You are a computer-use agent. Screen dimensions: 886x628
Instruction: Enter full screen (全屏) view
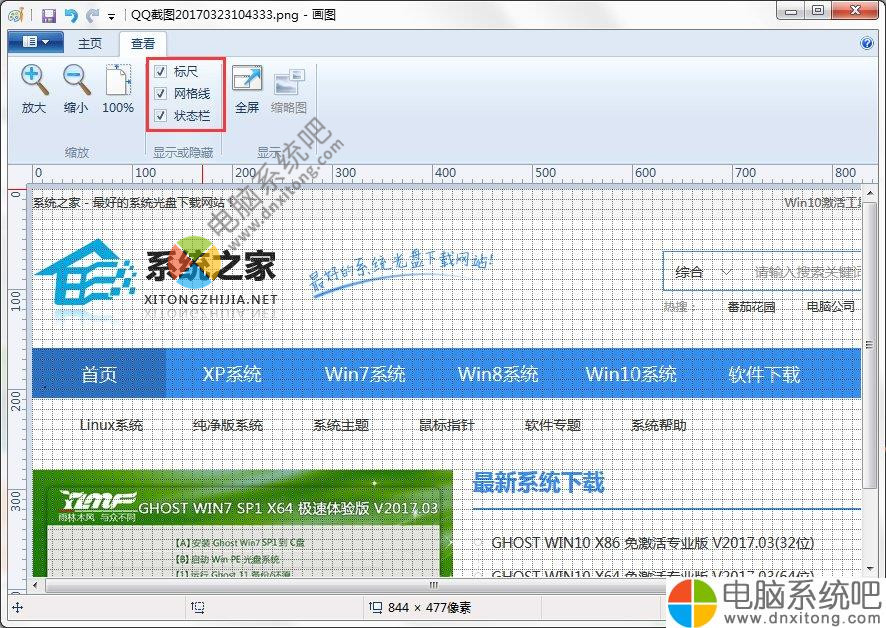click(x=247, y=79)
